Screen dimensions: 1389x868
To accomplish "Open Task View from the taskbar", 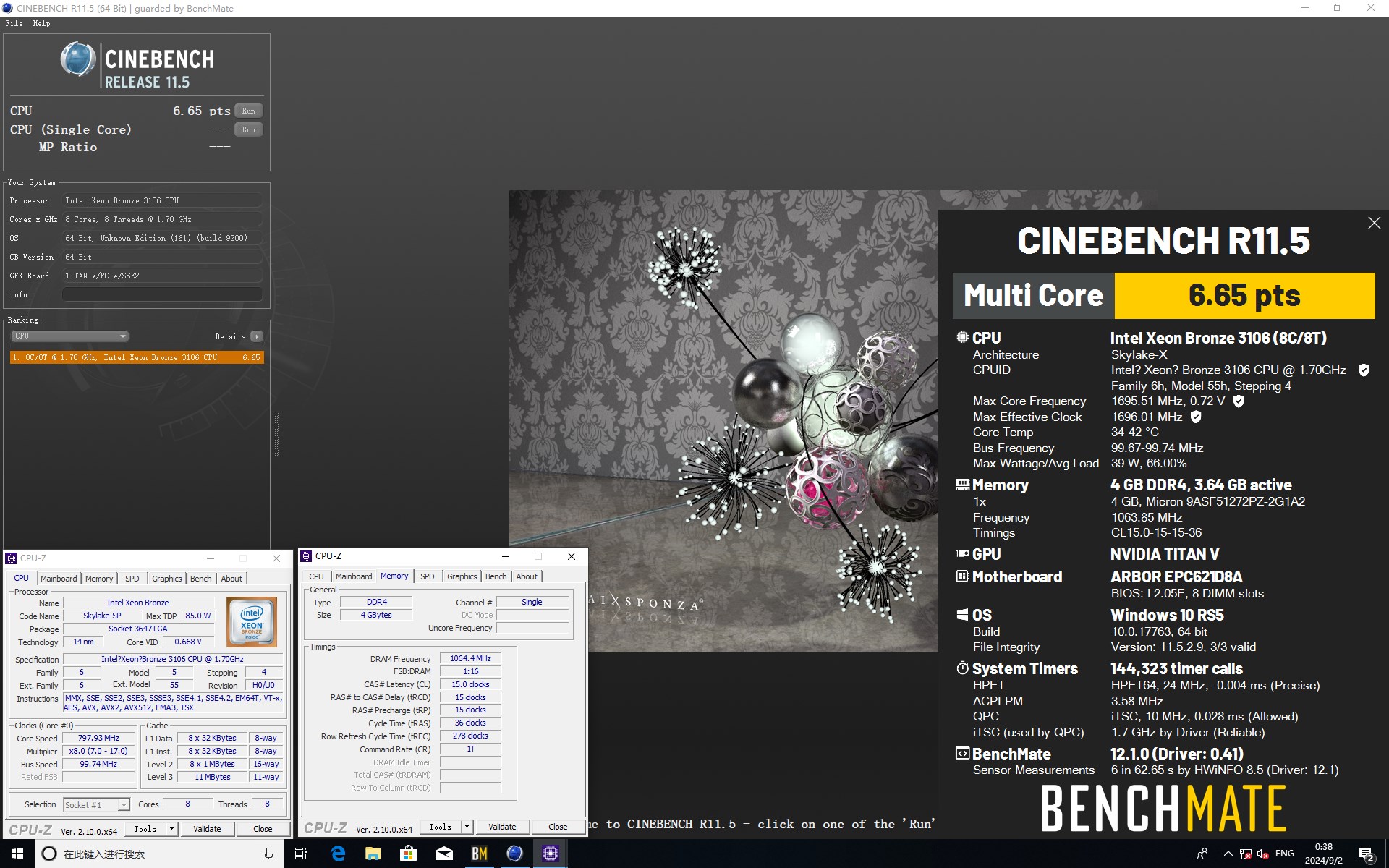I will point(301,854).
